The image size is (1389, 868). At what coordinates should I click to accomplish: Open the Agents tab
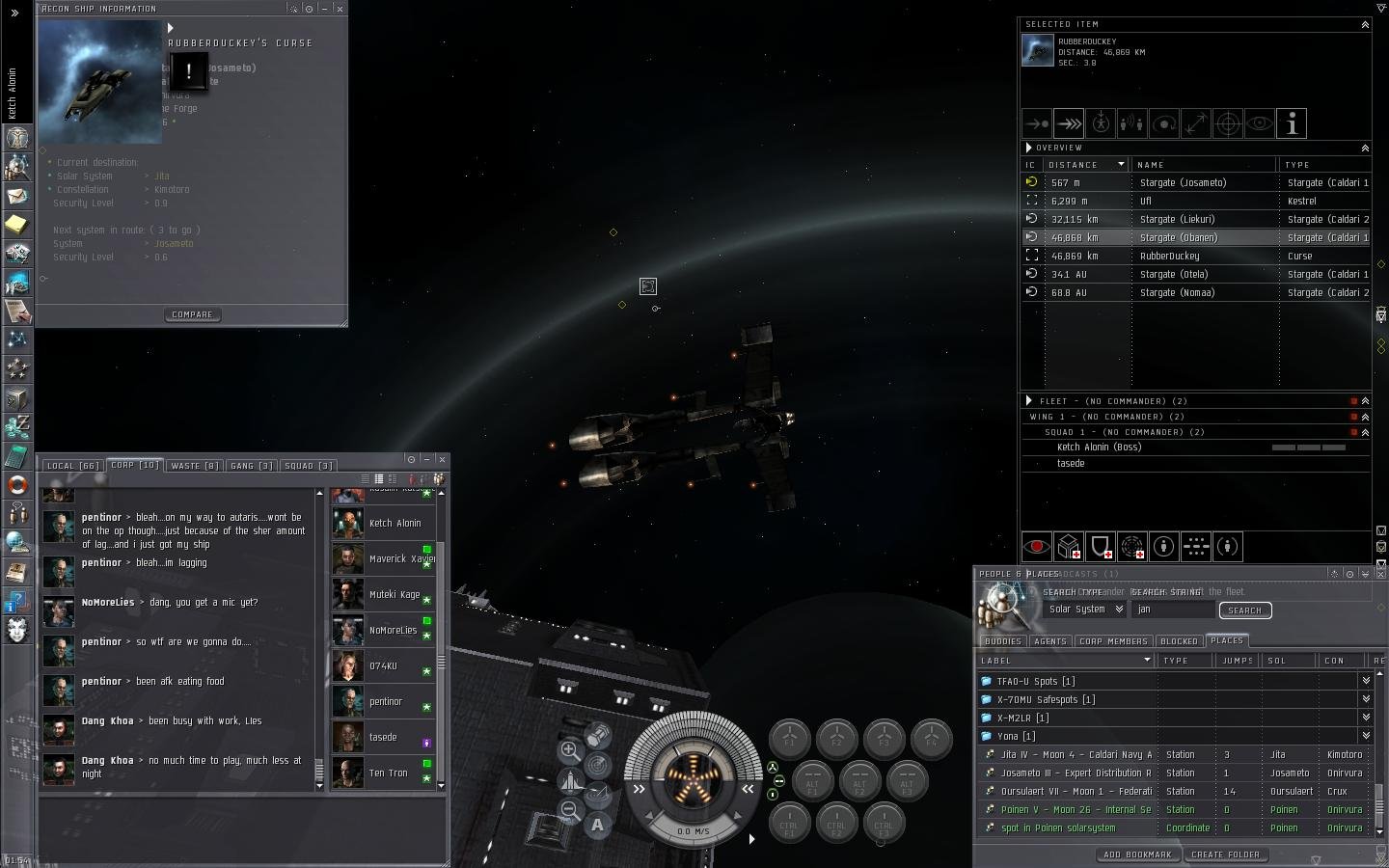[1049, 640]
